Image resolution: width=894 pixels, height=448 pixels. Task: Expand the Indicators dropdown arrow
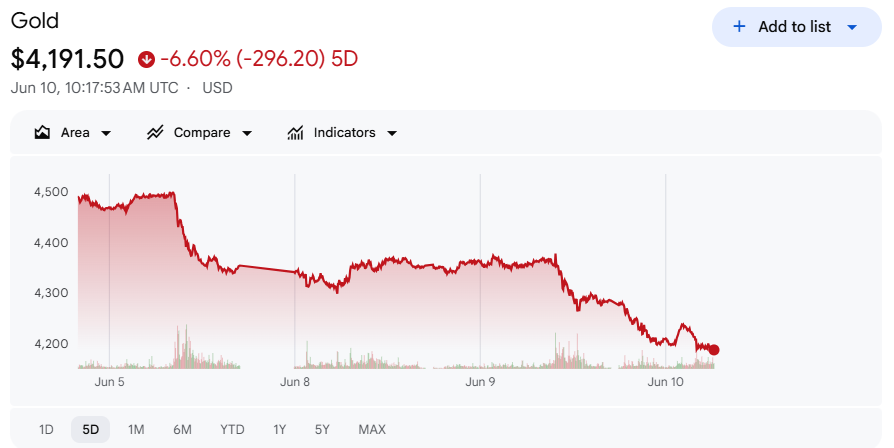tap(392, 133)
